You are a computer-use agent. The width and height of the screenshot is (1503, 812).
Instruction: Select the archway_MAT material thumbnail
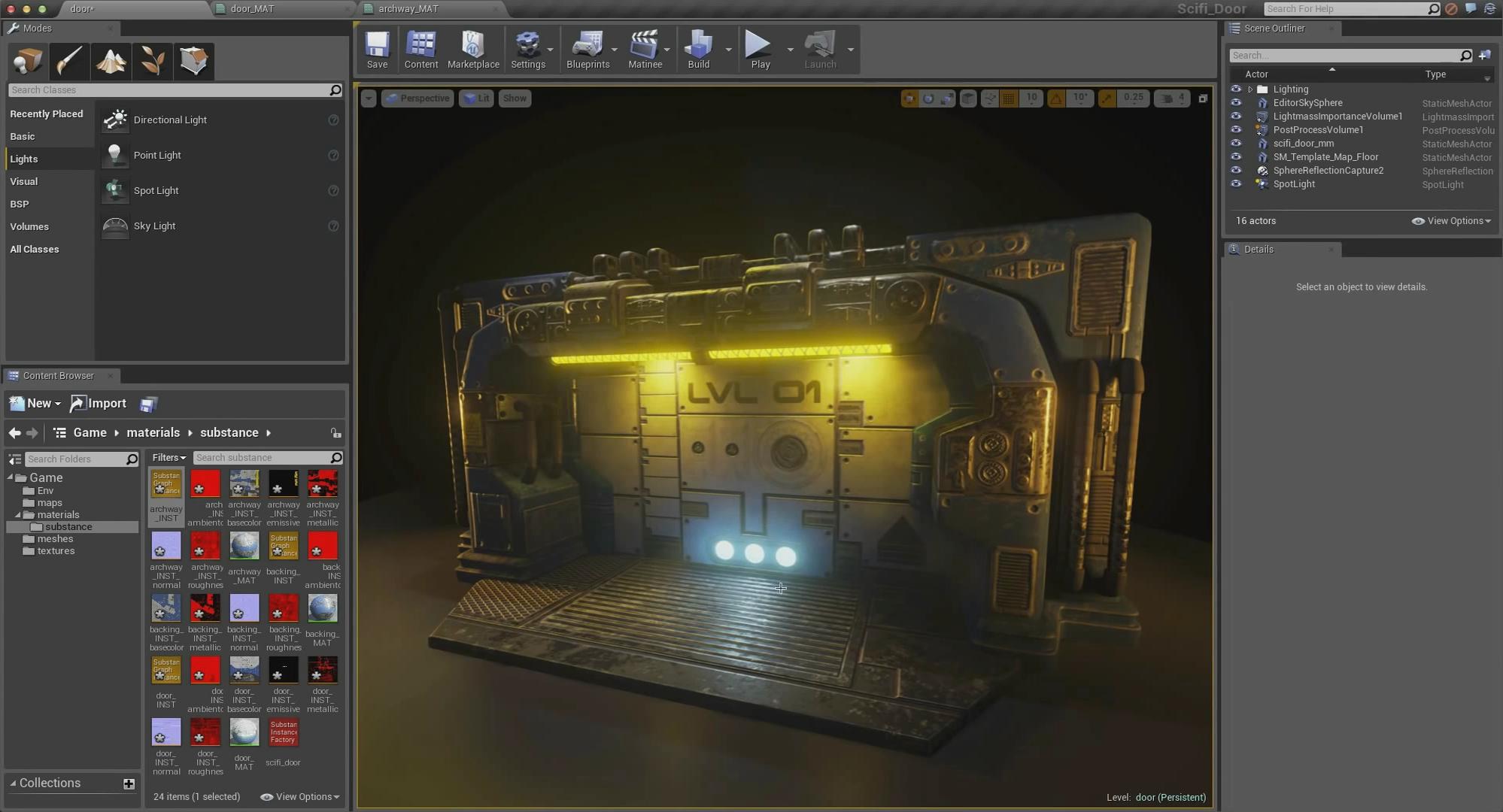coord(244,547)
